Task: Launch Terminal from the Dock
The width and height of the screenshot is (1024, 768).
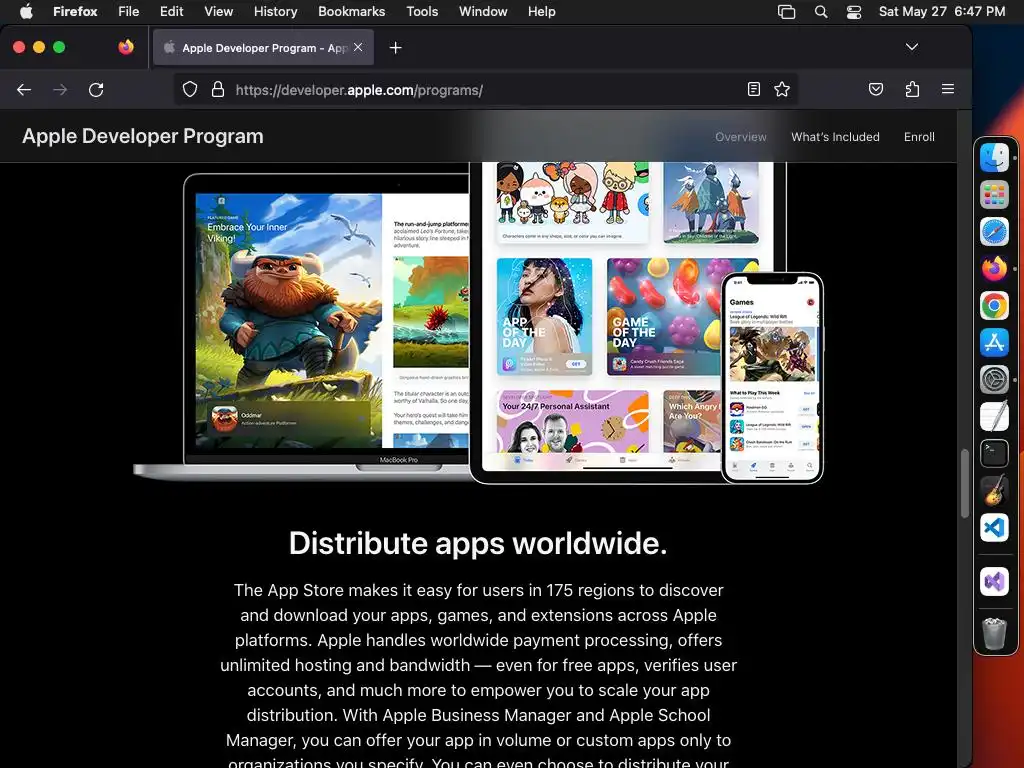Action: [994, 453]
